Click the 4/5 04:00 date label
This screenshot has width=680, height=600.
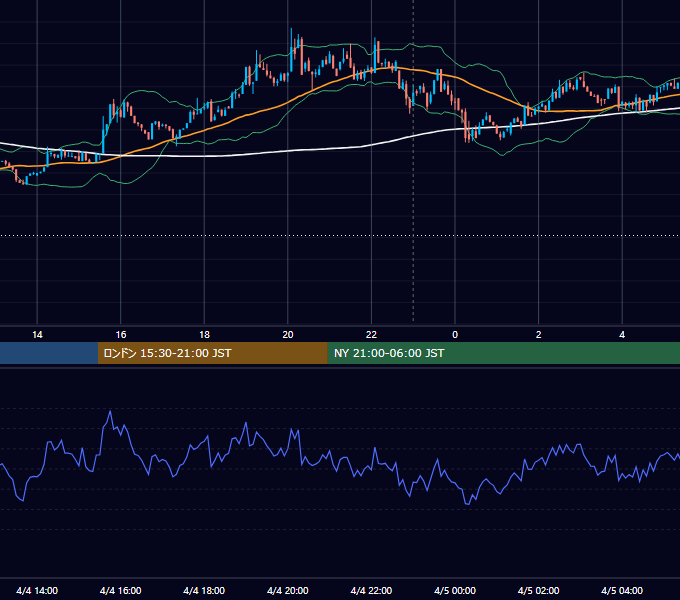point(622,590)
